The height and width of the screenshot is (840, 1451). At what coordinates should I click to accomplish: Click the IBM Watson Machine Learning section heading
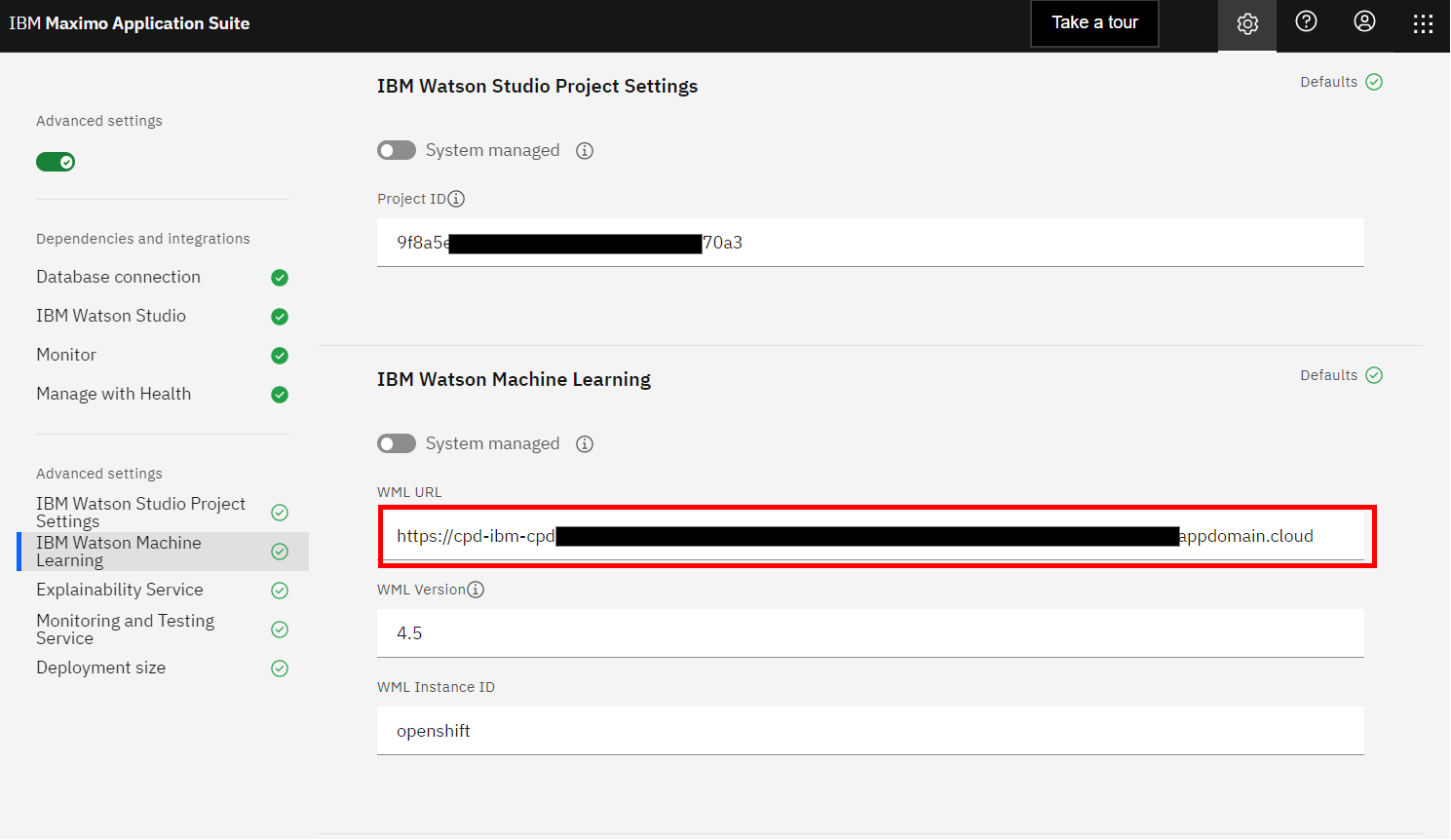514,379
